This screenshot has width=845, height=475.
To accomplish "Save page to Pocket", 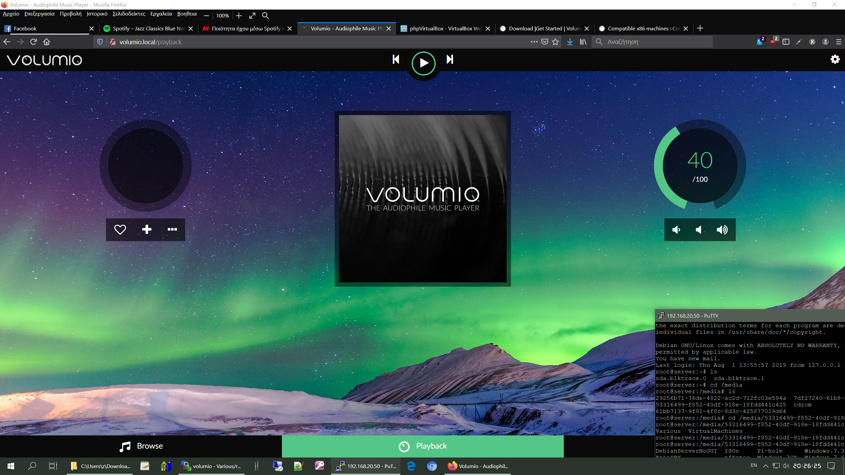I will 545,42.
